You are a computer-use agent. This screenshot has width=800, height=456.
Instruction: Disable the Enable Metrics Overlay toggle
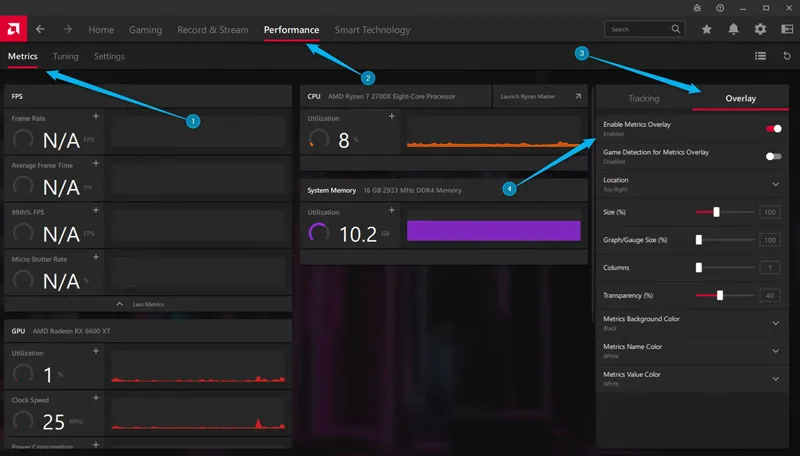[x=773, y=129]
